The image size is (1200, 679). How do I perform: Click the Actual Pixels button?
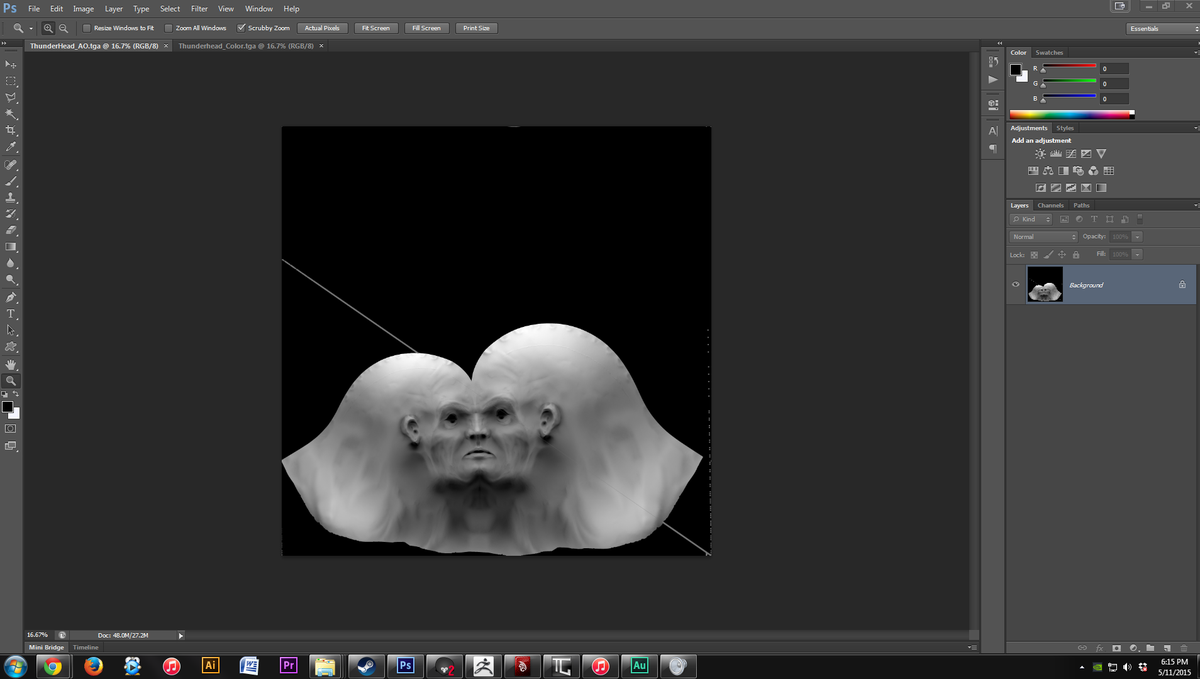point(321,28)
